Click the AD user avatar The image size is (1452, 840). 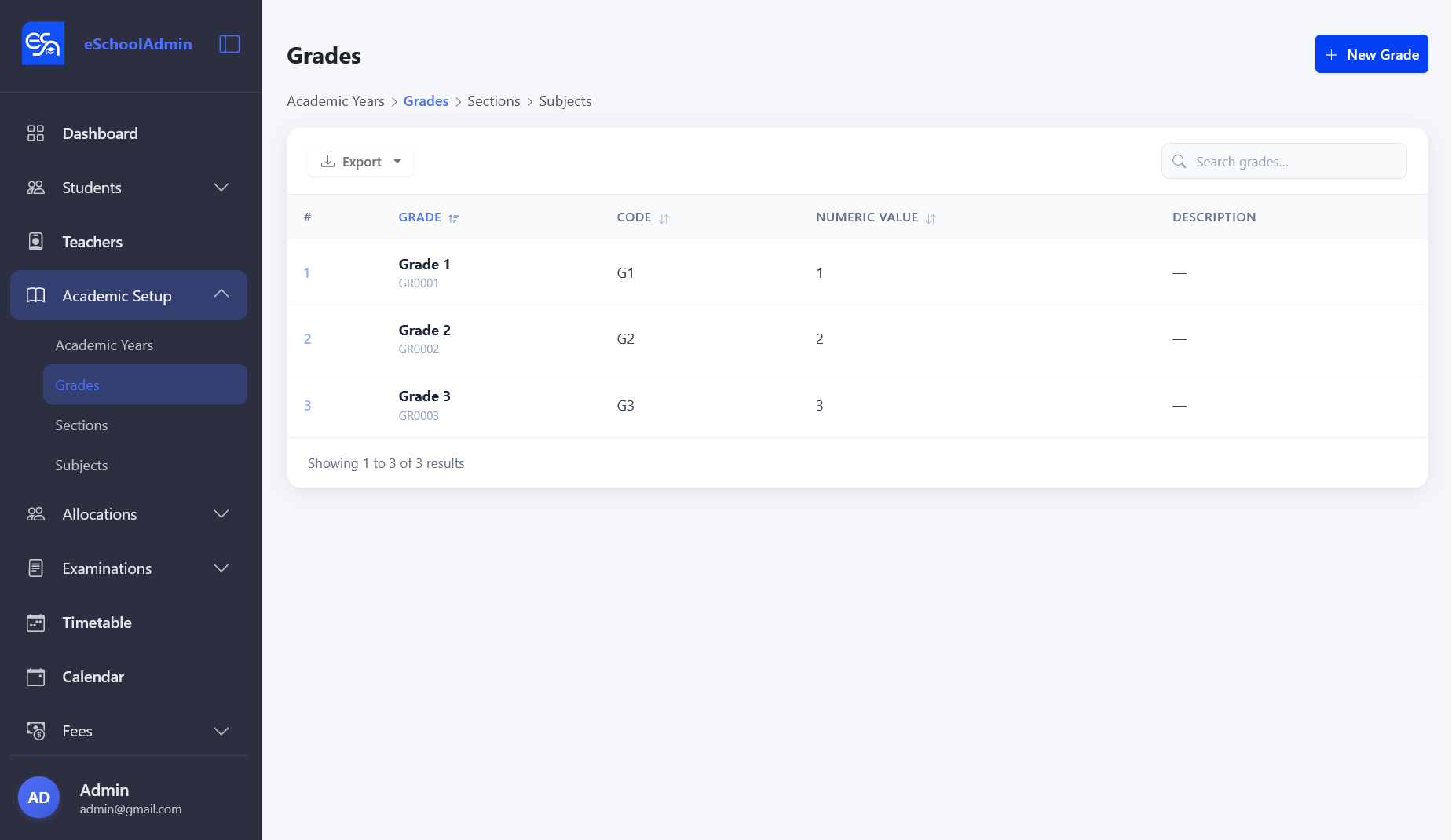click(39, 798)
